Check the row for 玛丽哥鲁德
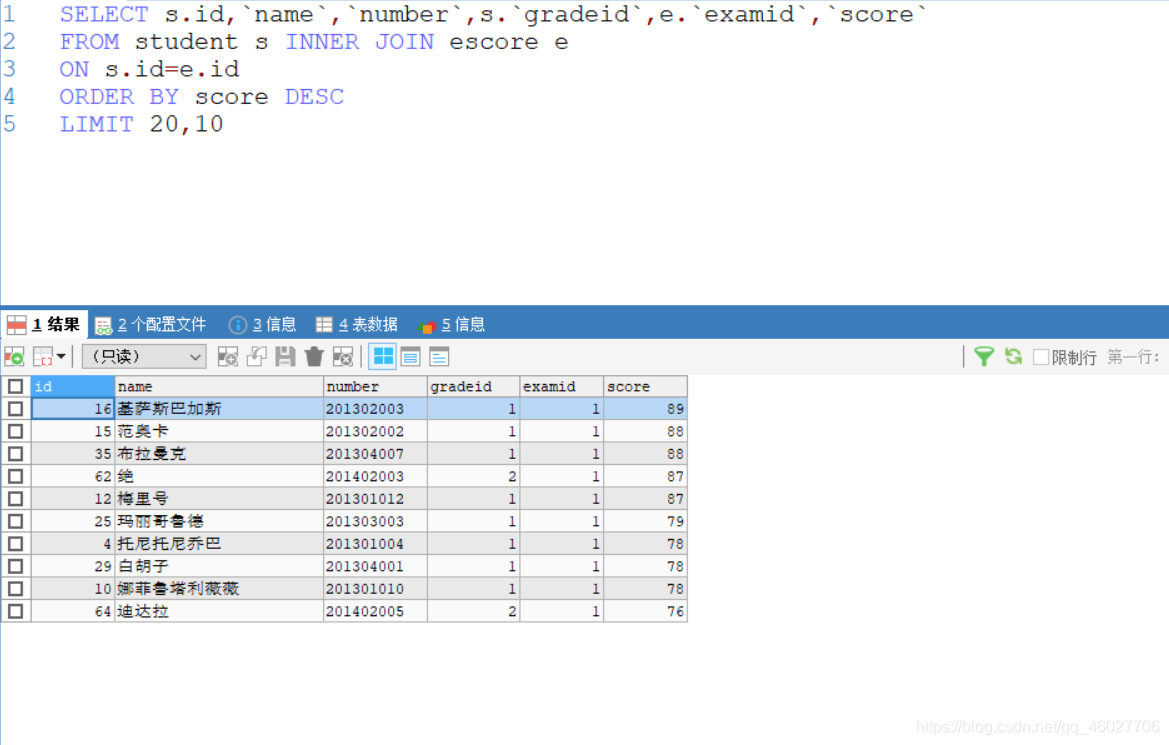 tap(16, 521)
